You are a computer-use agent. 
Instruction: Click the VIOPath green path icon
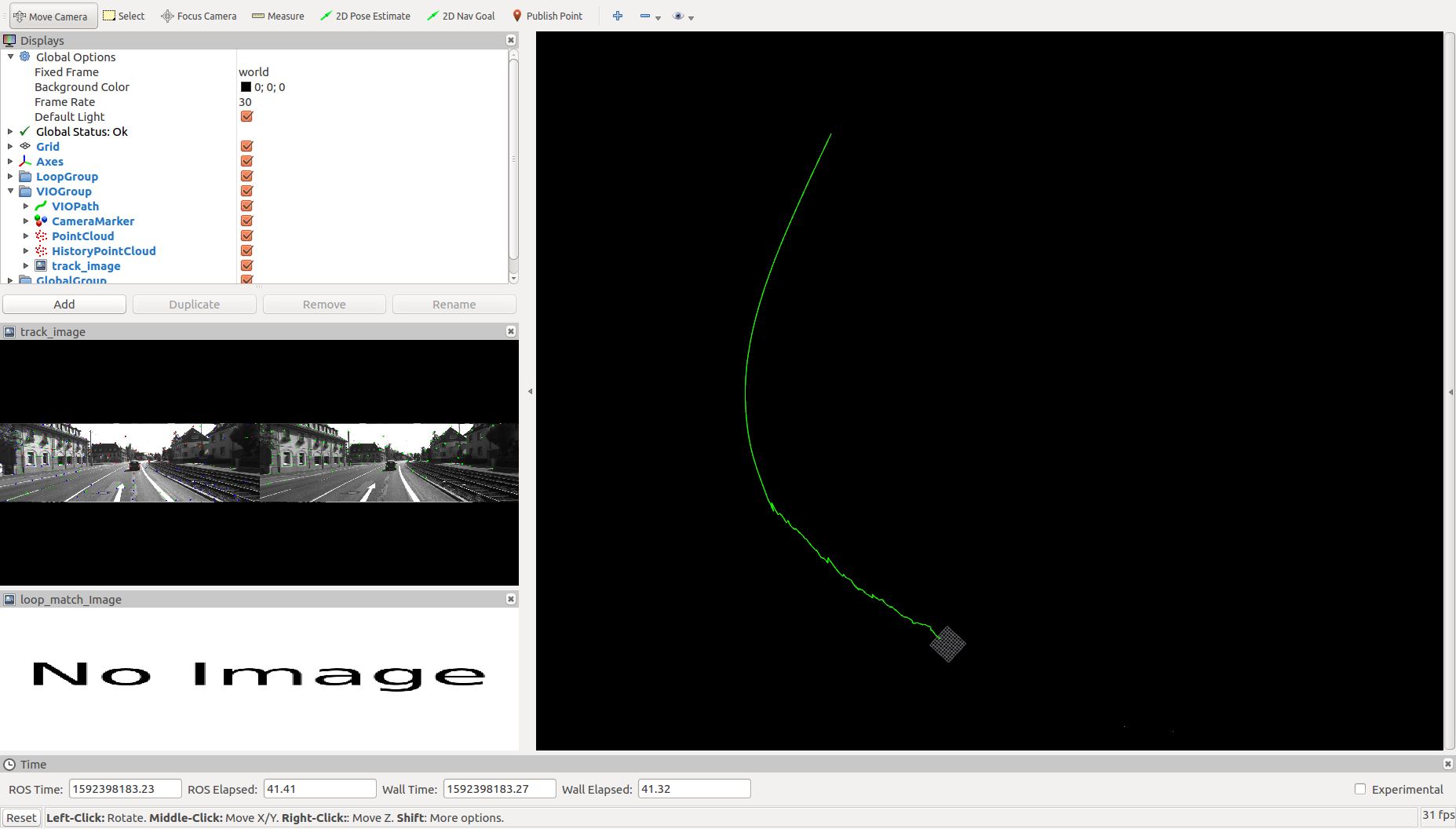coord(41,206)
